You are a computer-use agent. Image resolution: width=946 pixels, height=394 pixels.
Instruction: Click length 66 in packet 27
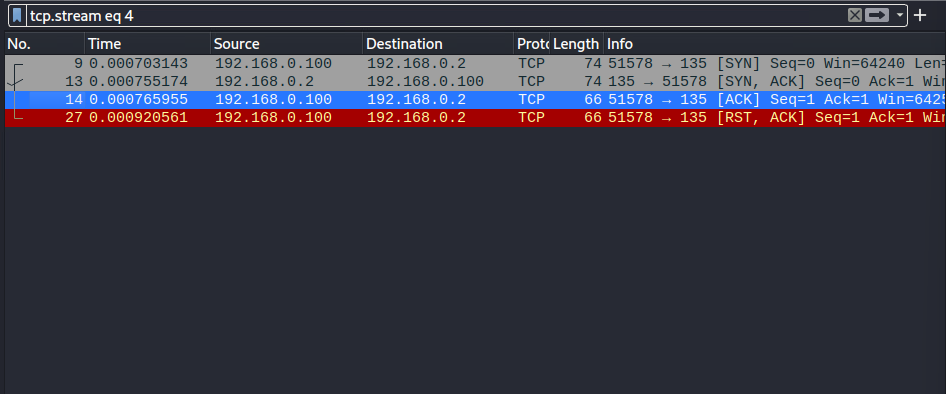coord(593,118)
